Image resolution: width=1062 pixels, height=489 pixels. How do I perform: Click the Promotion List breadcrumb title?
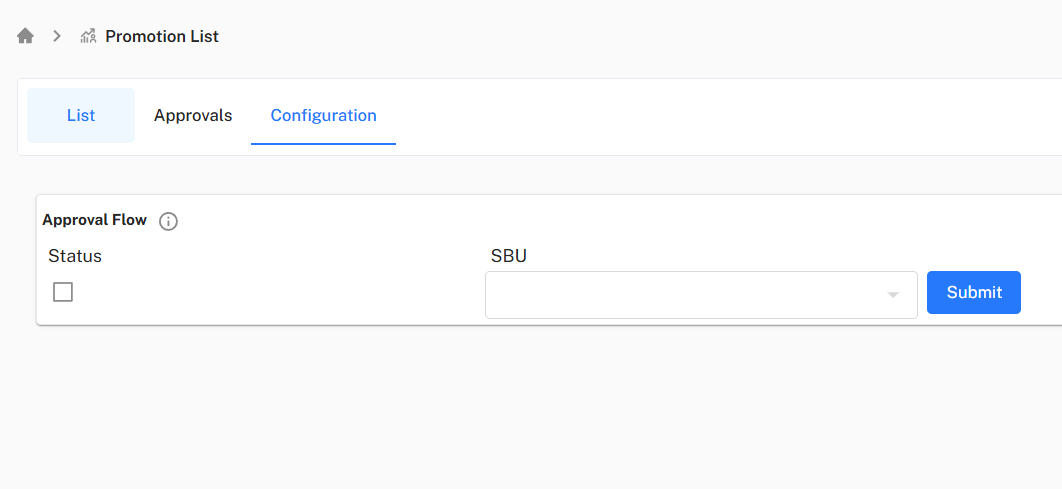(162, 36)
